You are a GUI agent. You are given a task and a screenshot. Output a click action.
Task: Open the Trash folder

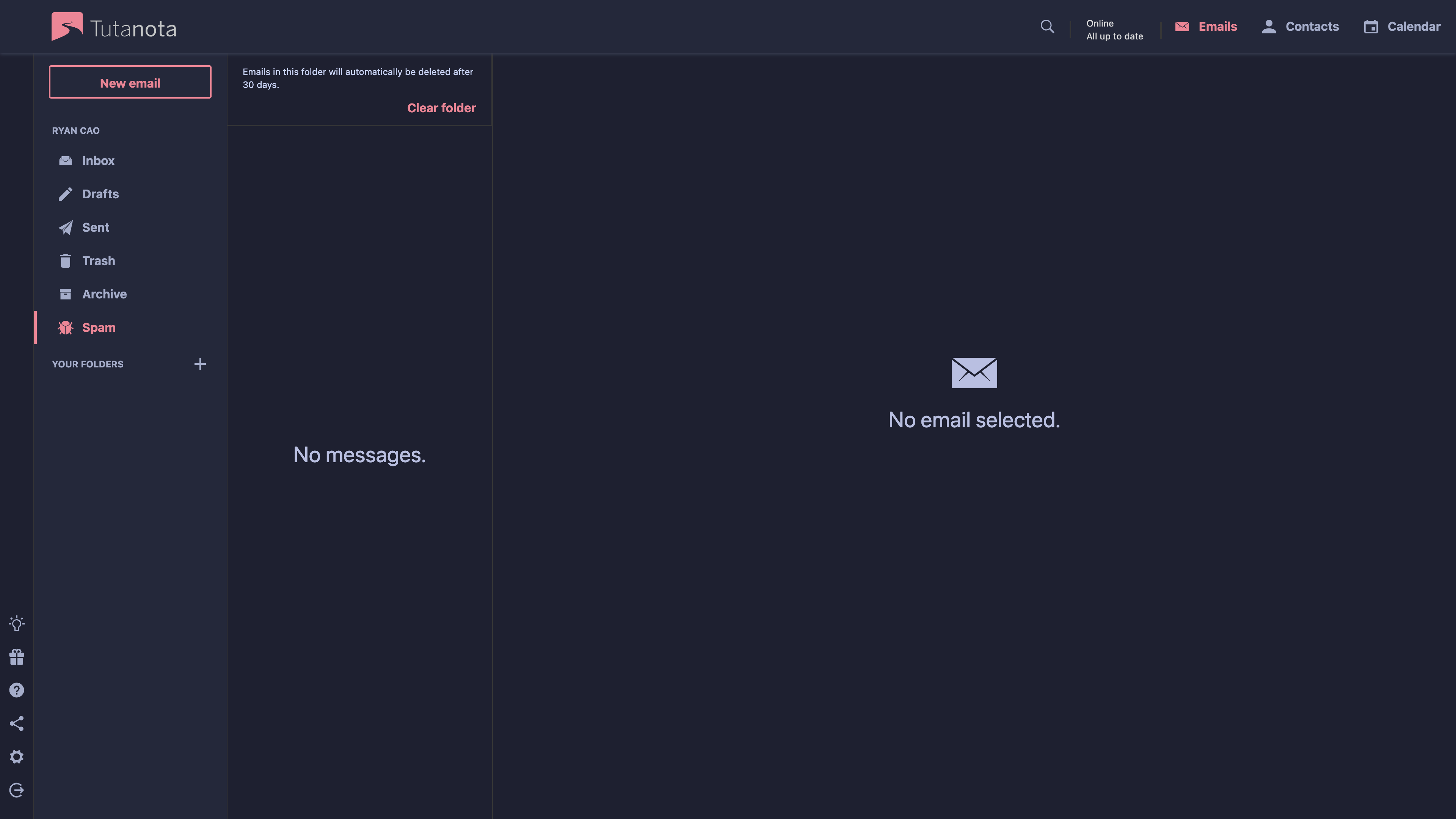pyautogui.click(x=130, y=260)
